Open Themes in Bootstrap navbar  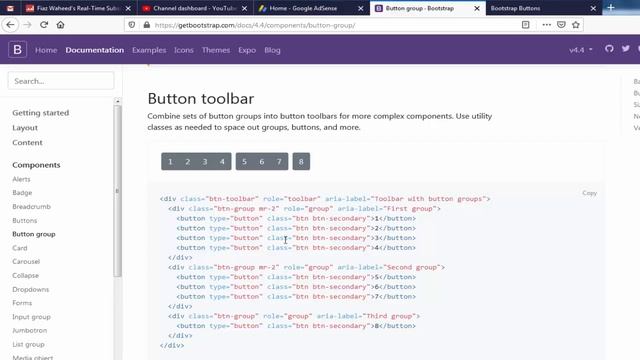[x=216, y=50]
